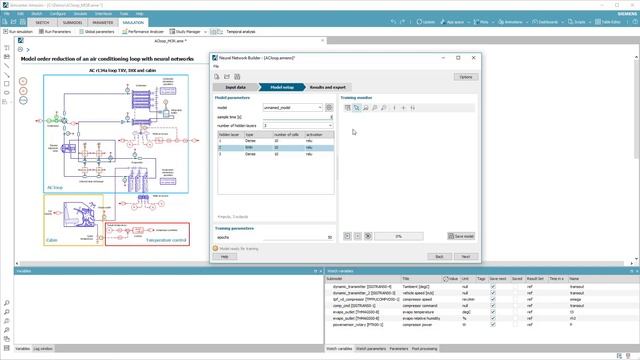Image resolution: width=640 pixels, height=360 pixels.
Task: Switch to the SUBMODEL mode tab
Action: [73, 22]
